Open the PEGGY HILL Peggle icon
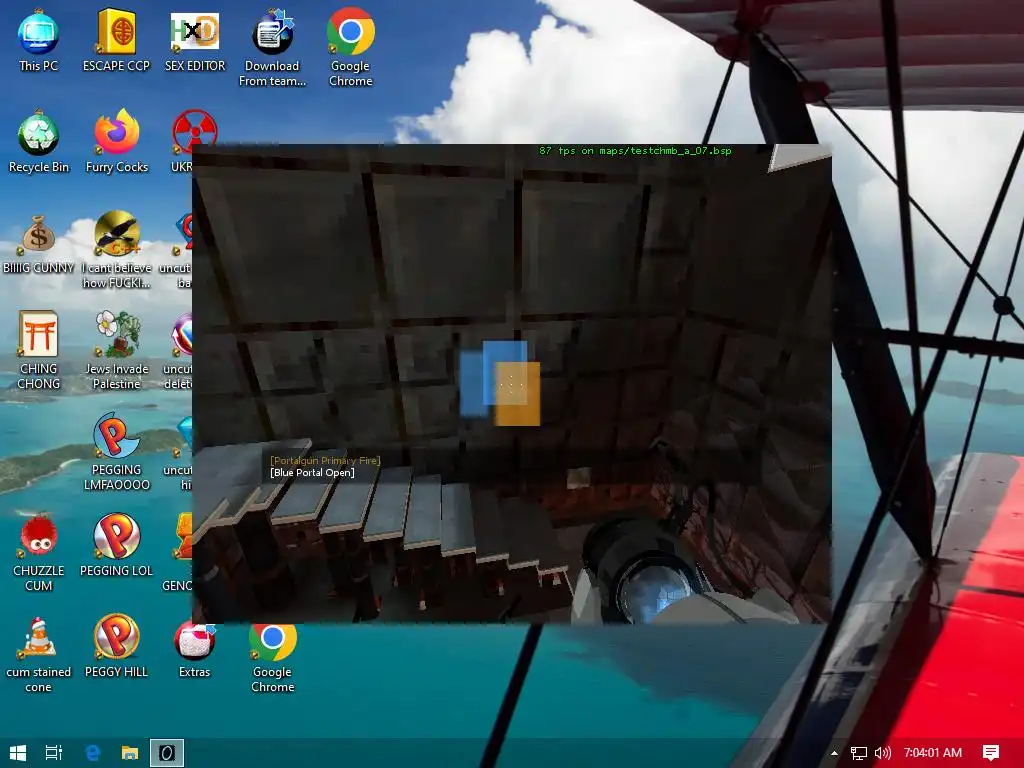Viewport: 1024px width, 768px height. tap(116, 647)
